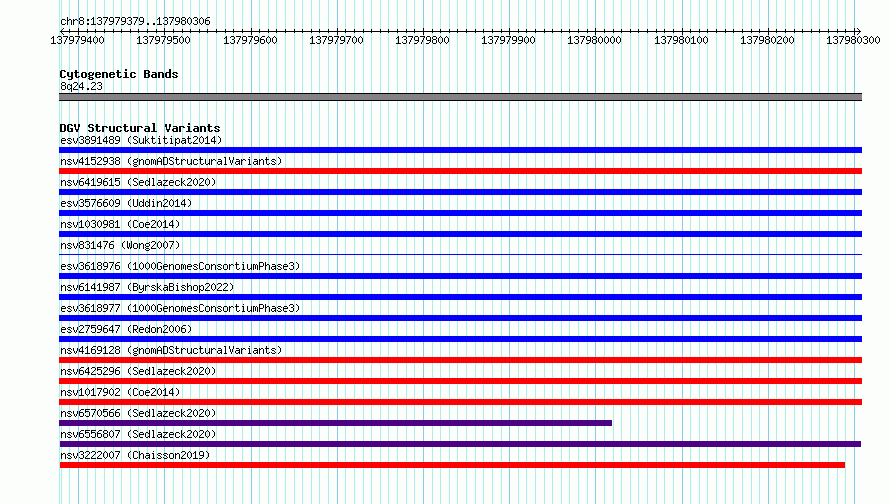Click ruler position 137979600
This screenshot has height=504, width=890.
(x=250, y=40)
